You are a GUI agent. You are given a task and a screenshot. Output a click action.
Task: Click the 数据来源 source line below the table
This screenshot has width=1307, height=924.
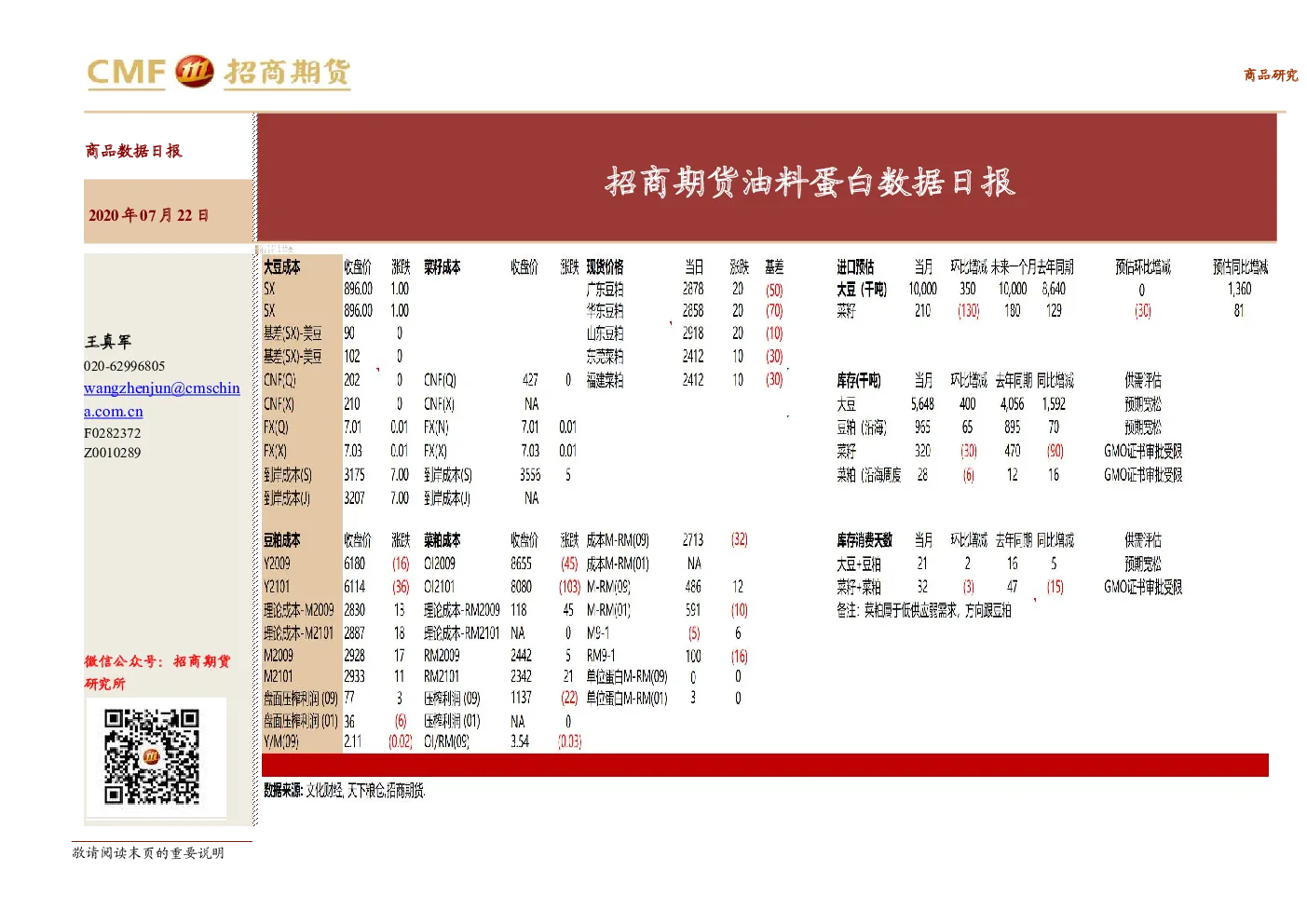pos(344,791)
